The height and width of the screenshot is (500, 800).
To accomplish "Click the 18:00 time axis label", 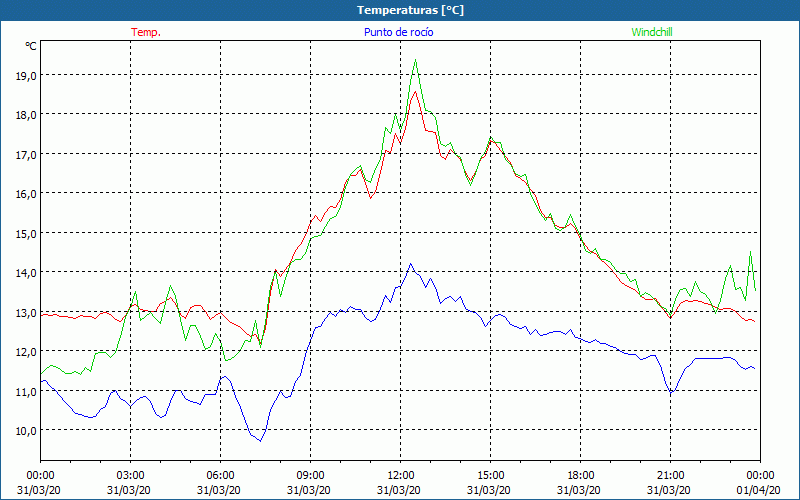I will (x=580, y=476).
